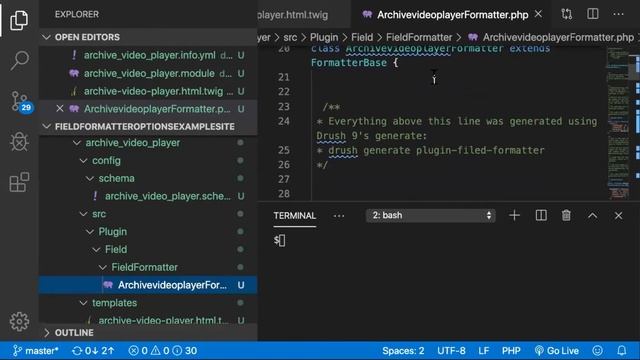Open archive_video_player.module in Open Editors
640x360 pixels.
(x=148, y=73)
